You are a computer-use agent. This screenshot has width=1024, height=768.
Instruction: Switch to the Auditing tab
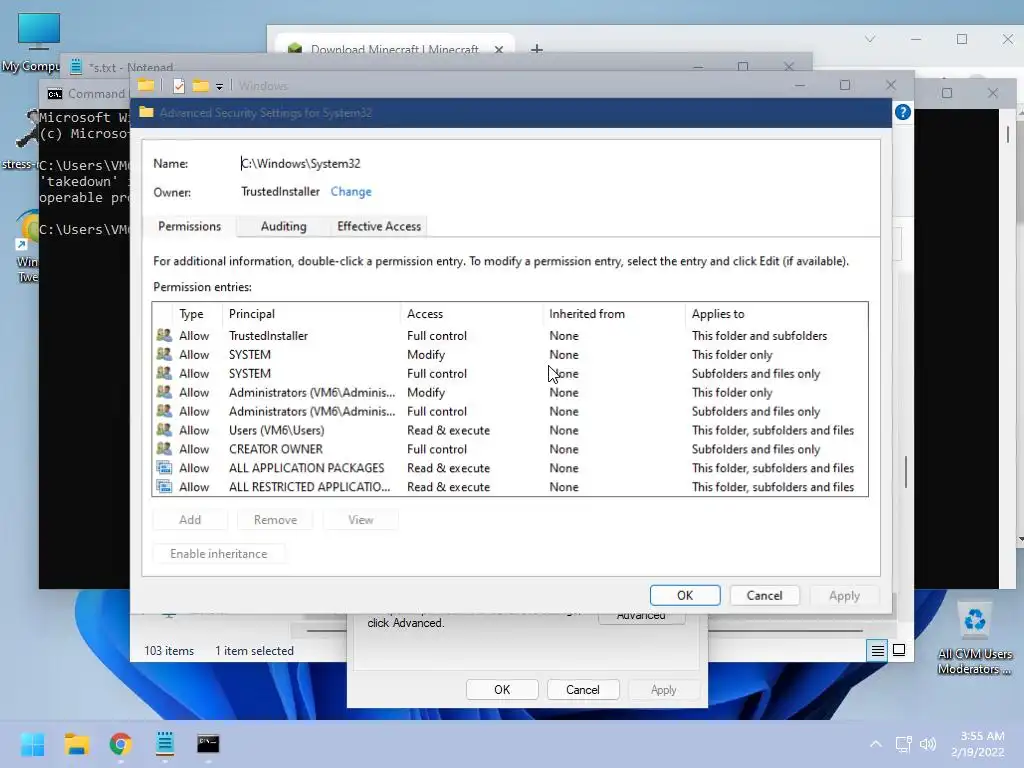tap(283, 226)
